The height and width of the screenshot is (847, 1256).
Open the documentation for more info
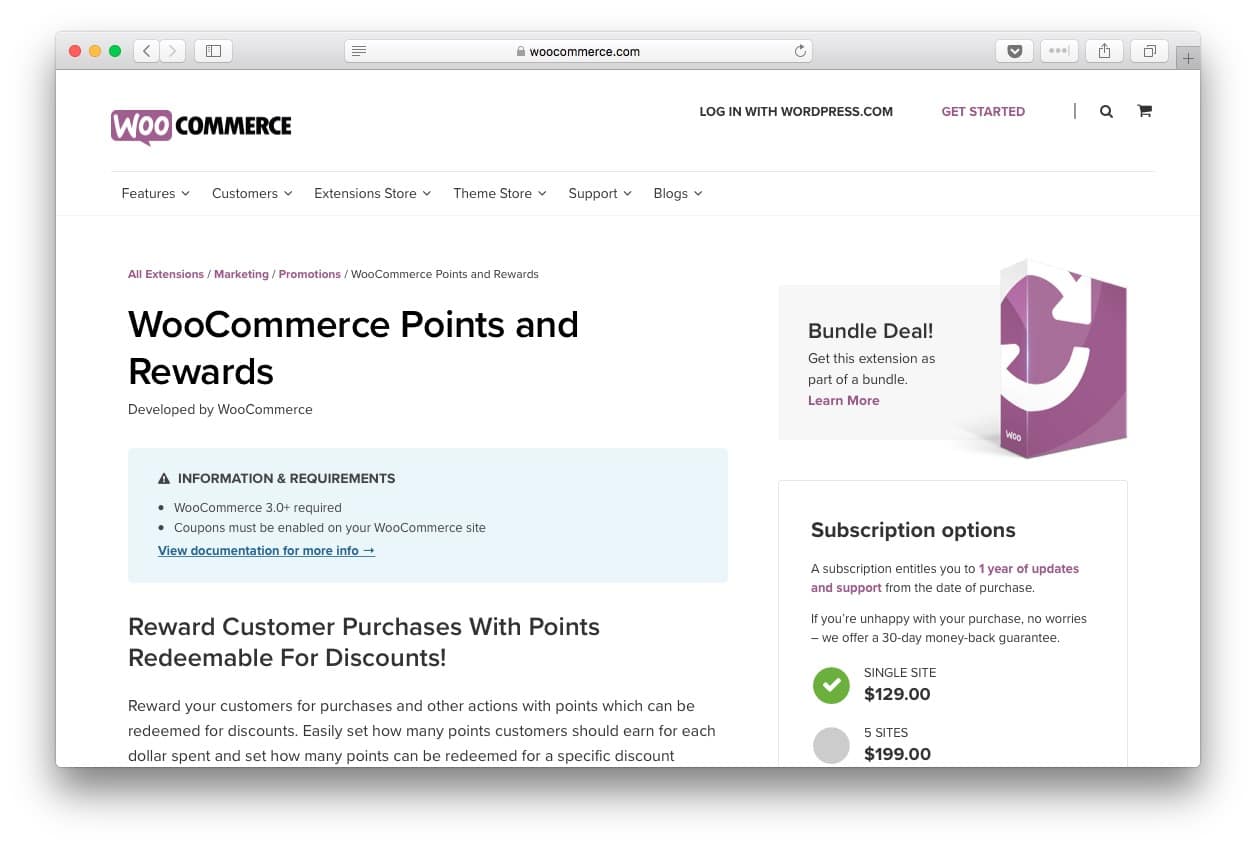pyautogui.click(x=265, y=550)
